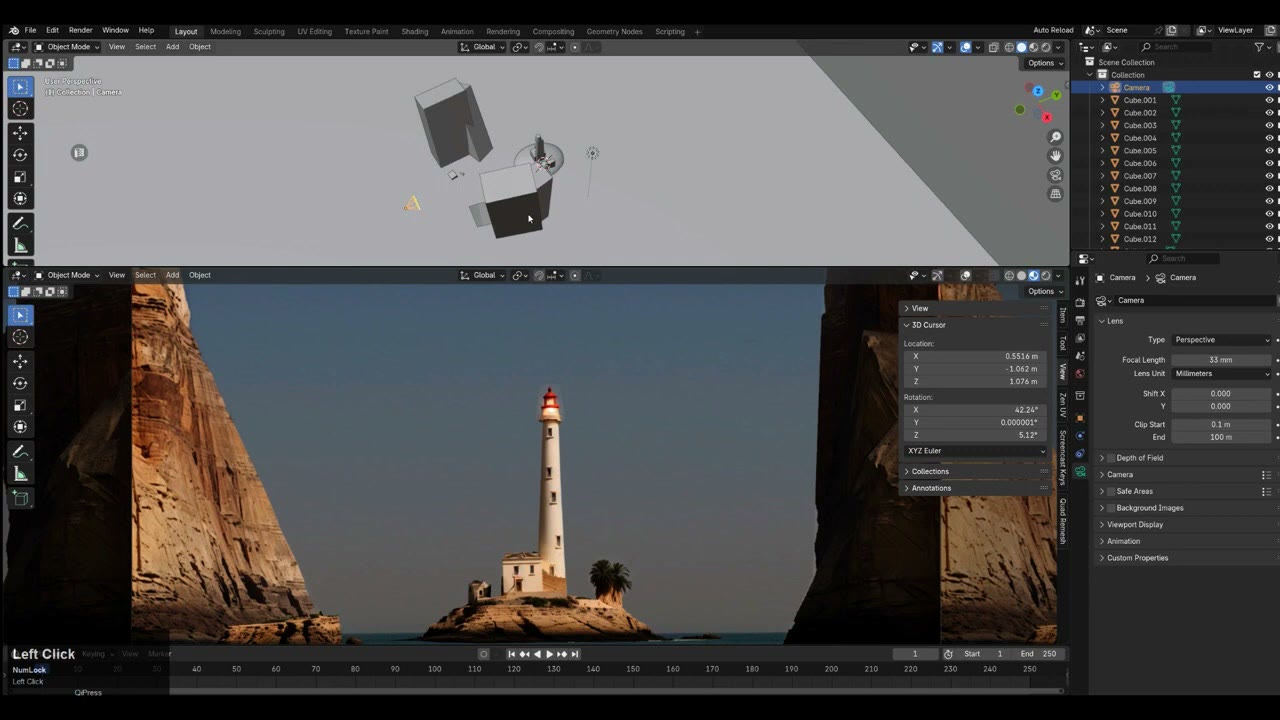Select the Scale tool in upper viewport

click(20, 177)
